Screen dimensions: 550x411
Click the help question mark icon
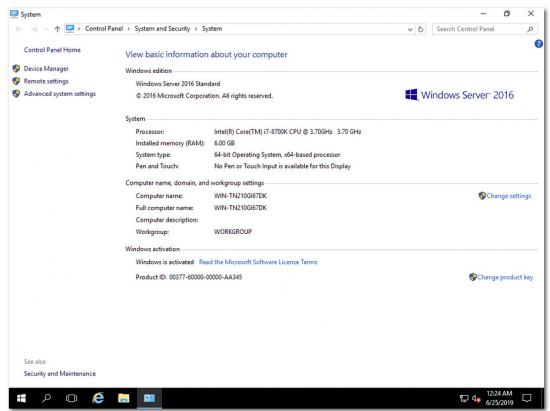[x=538, y=44]
